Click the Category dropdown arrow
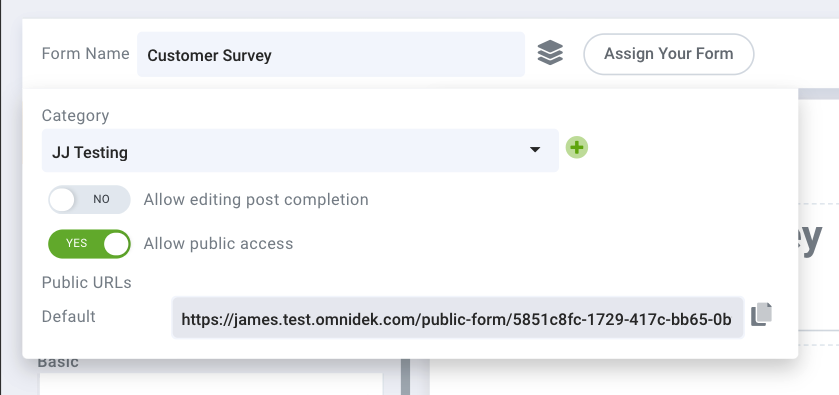Screen dimensions: 839x395 [x=535, y=150]
